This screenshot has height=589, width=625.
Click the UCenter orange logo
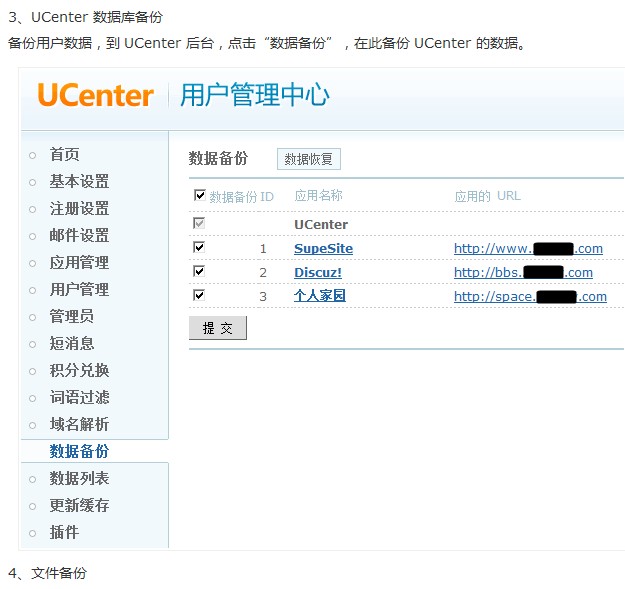(95, 95)
